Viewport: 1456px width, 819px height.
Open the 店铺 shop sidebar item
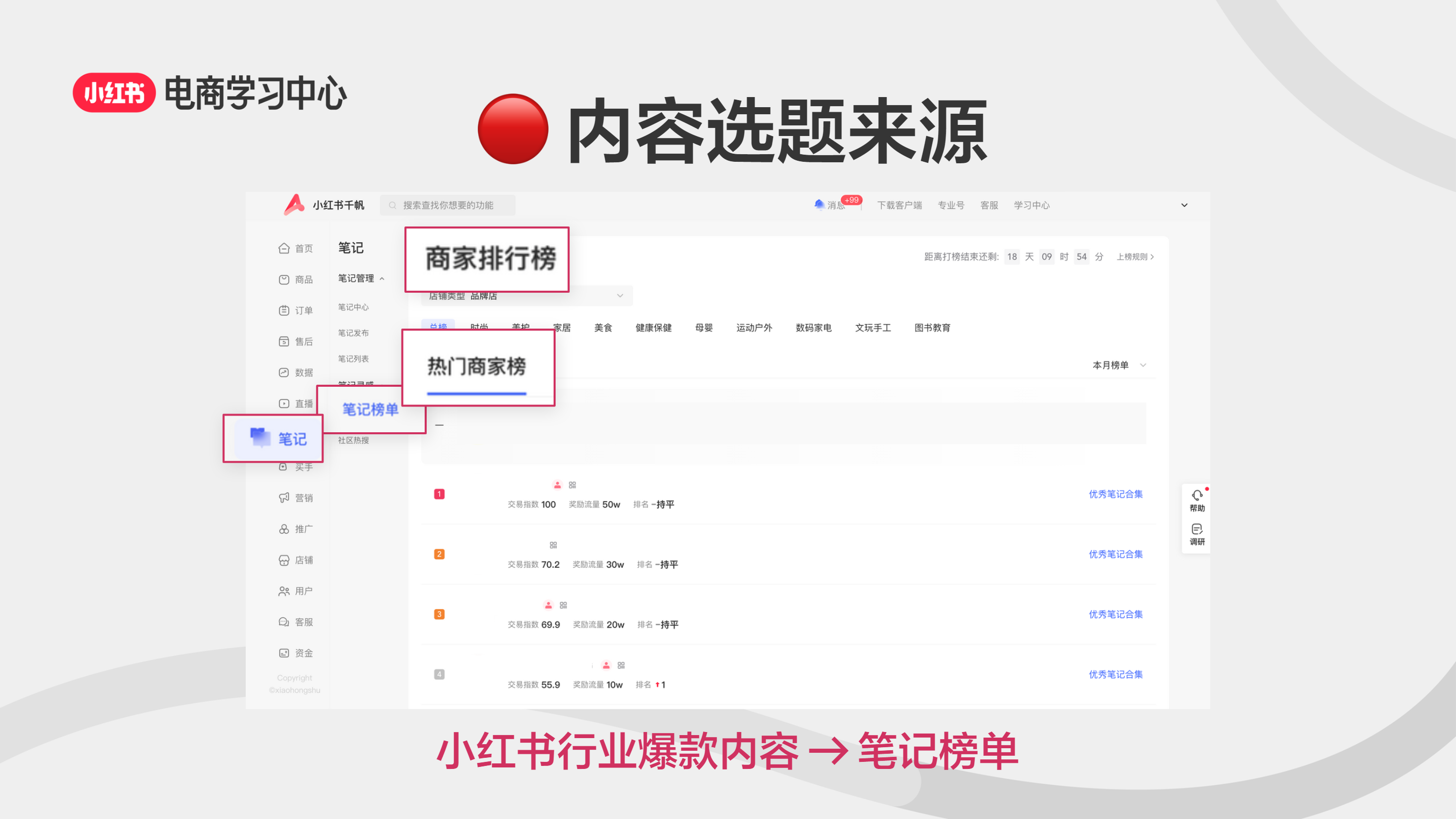pyautogui.click(x=295, y=560)
